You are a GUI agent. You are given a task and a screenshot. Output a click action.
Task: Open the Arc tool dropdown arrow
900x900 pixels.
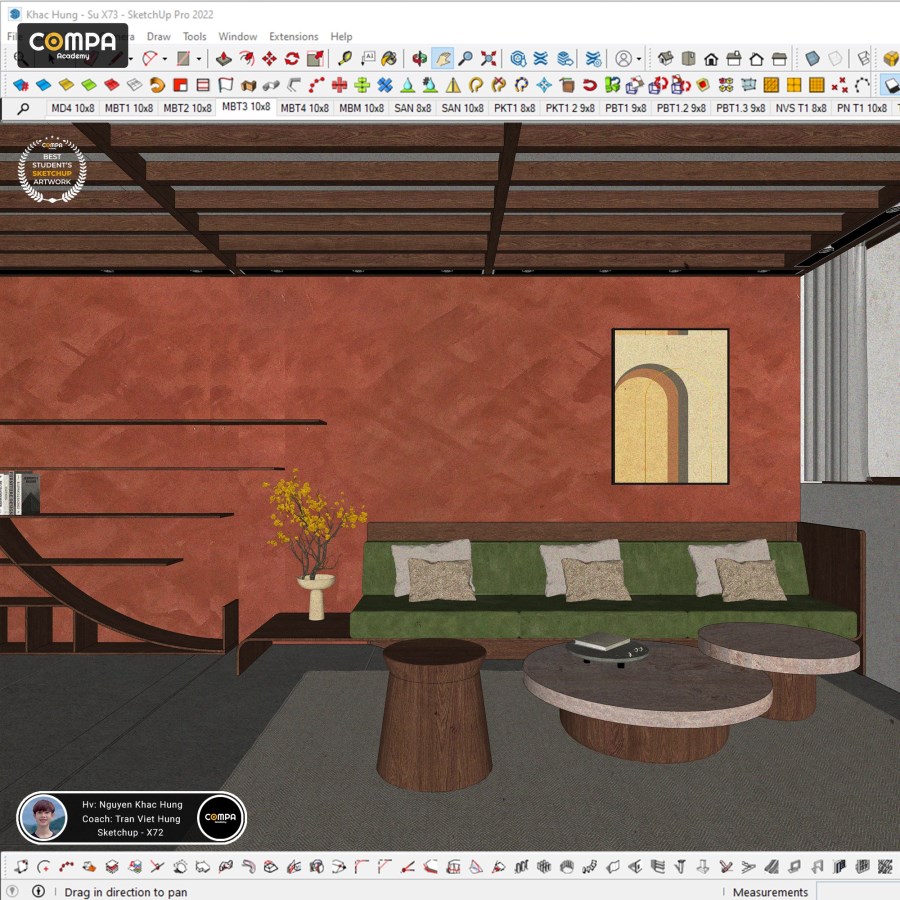tap(165, 59)
